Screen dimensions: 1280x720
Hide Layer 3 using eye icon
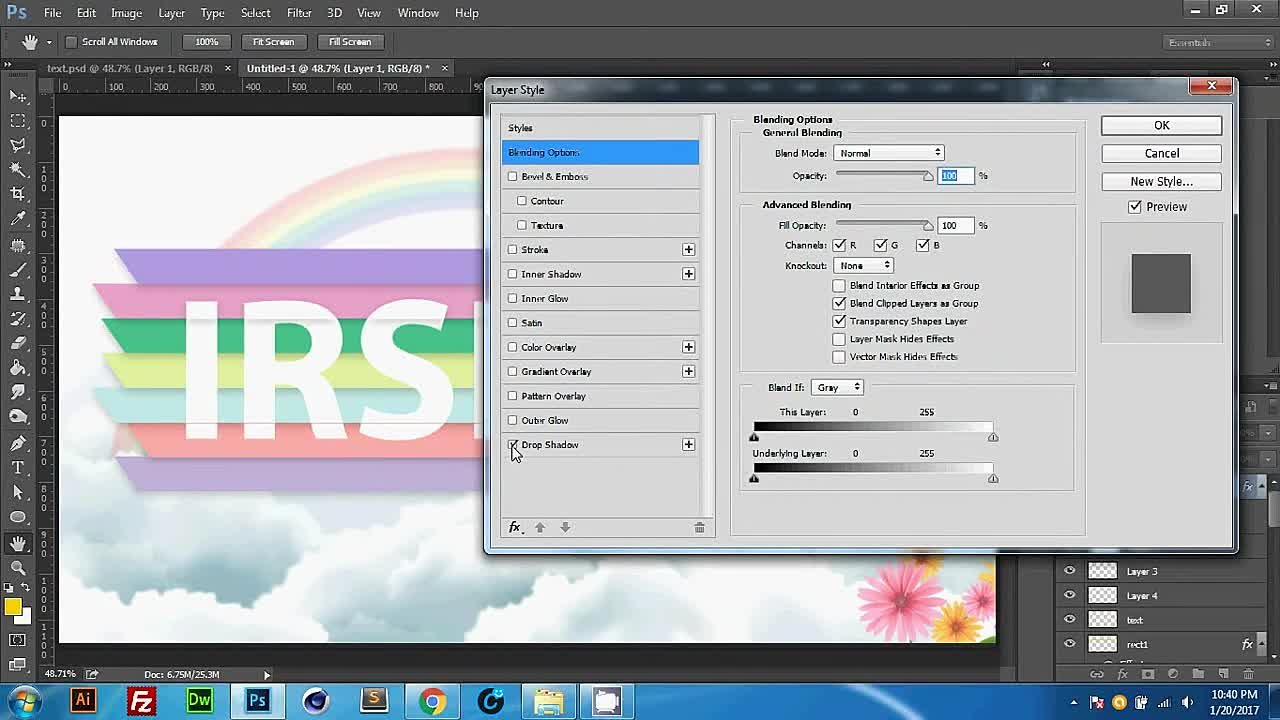[x=1069, y=571]
